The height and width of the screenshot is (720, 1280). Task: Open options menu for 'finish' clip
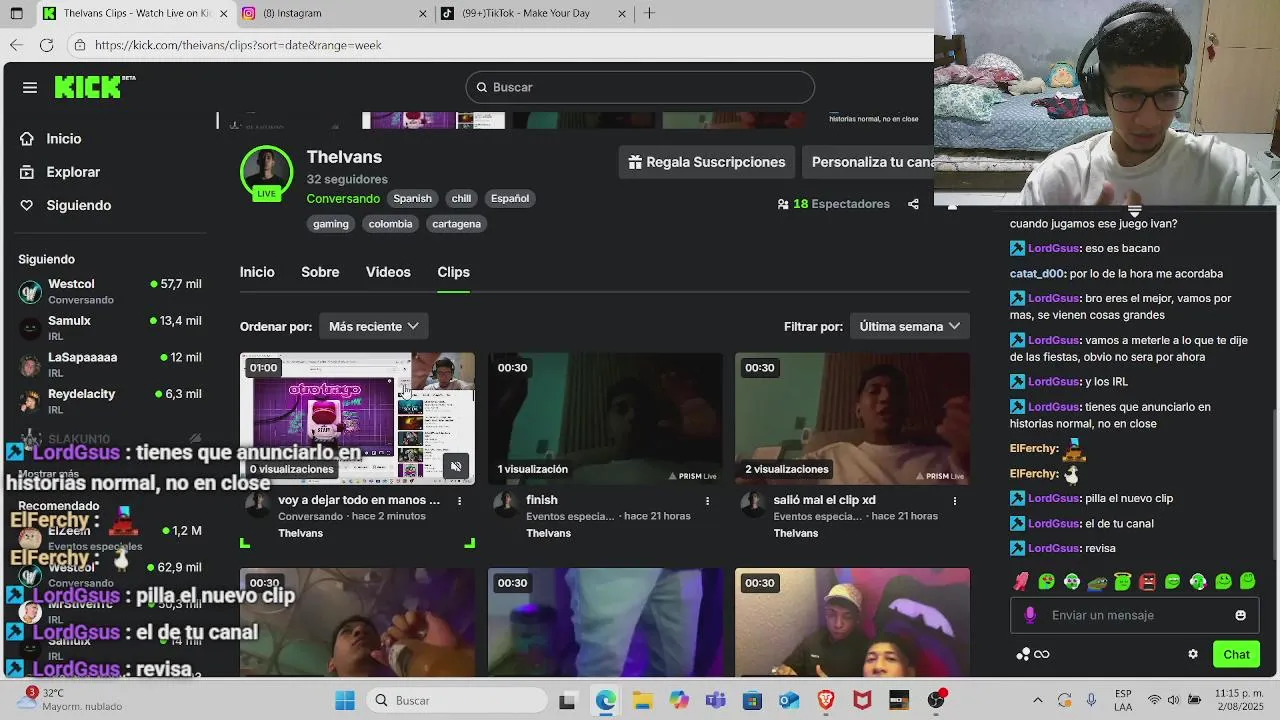[x=707, y=500]
